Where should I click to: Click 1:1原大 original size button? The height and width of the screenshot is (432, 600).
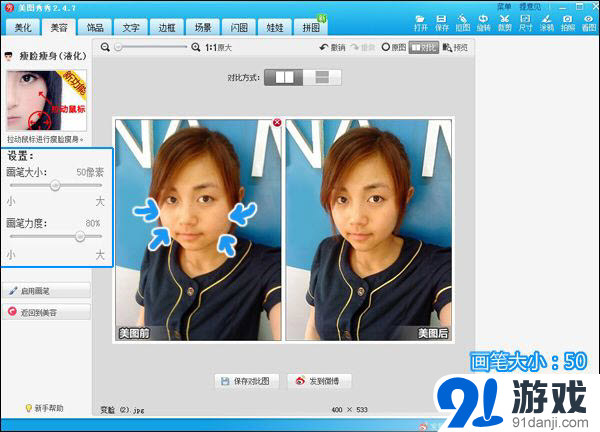(218, 47)
